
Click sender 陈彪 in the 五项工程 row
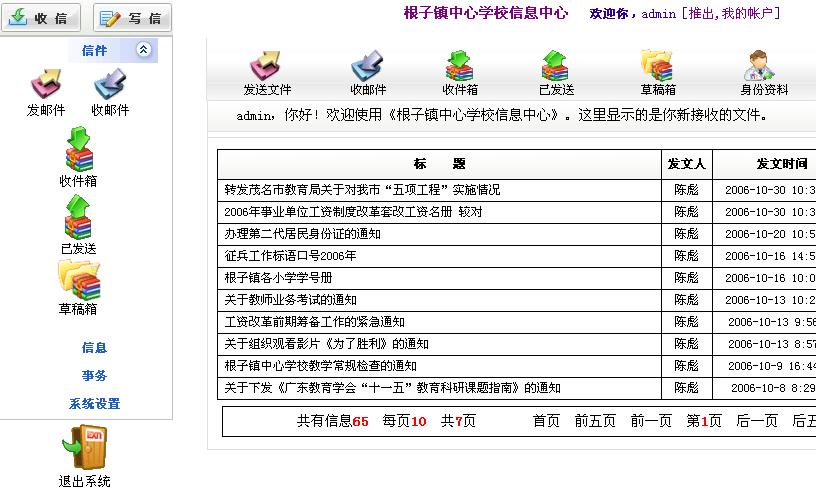click(686, 190)
